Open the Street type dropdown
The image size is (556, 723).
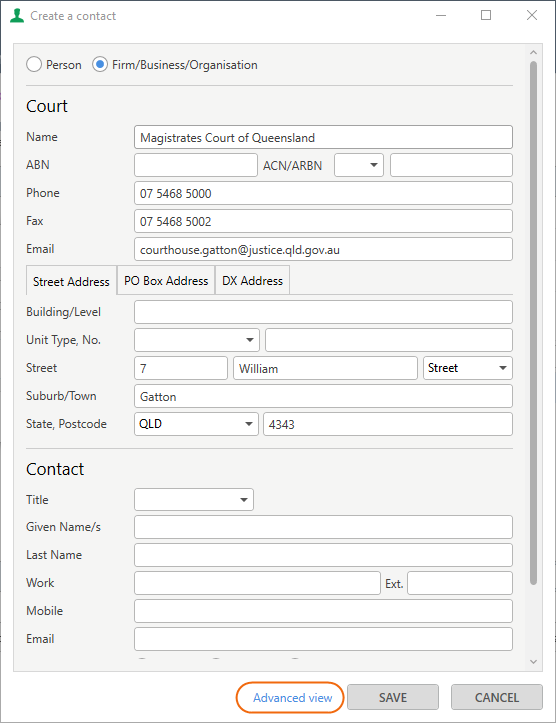[467, 368]
